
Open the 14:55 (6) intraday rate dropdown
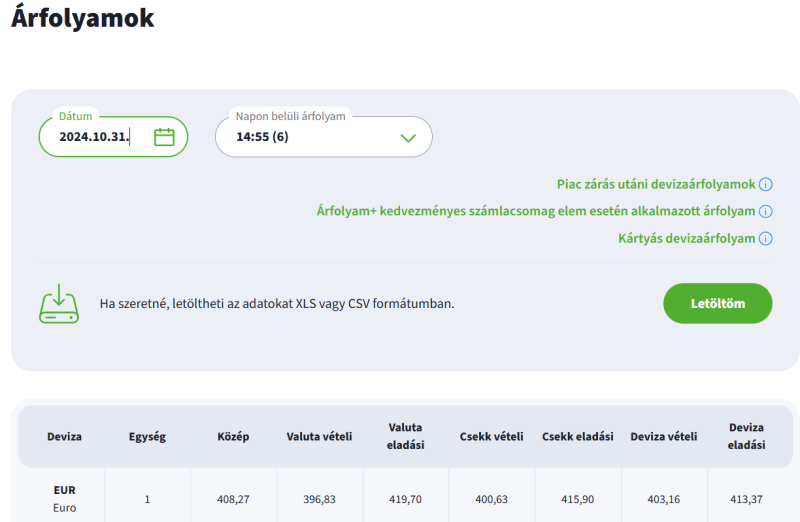click(x=323, y=137)
